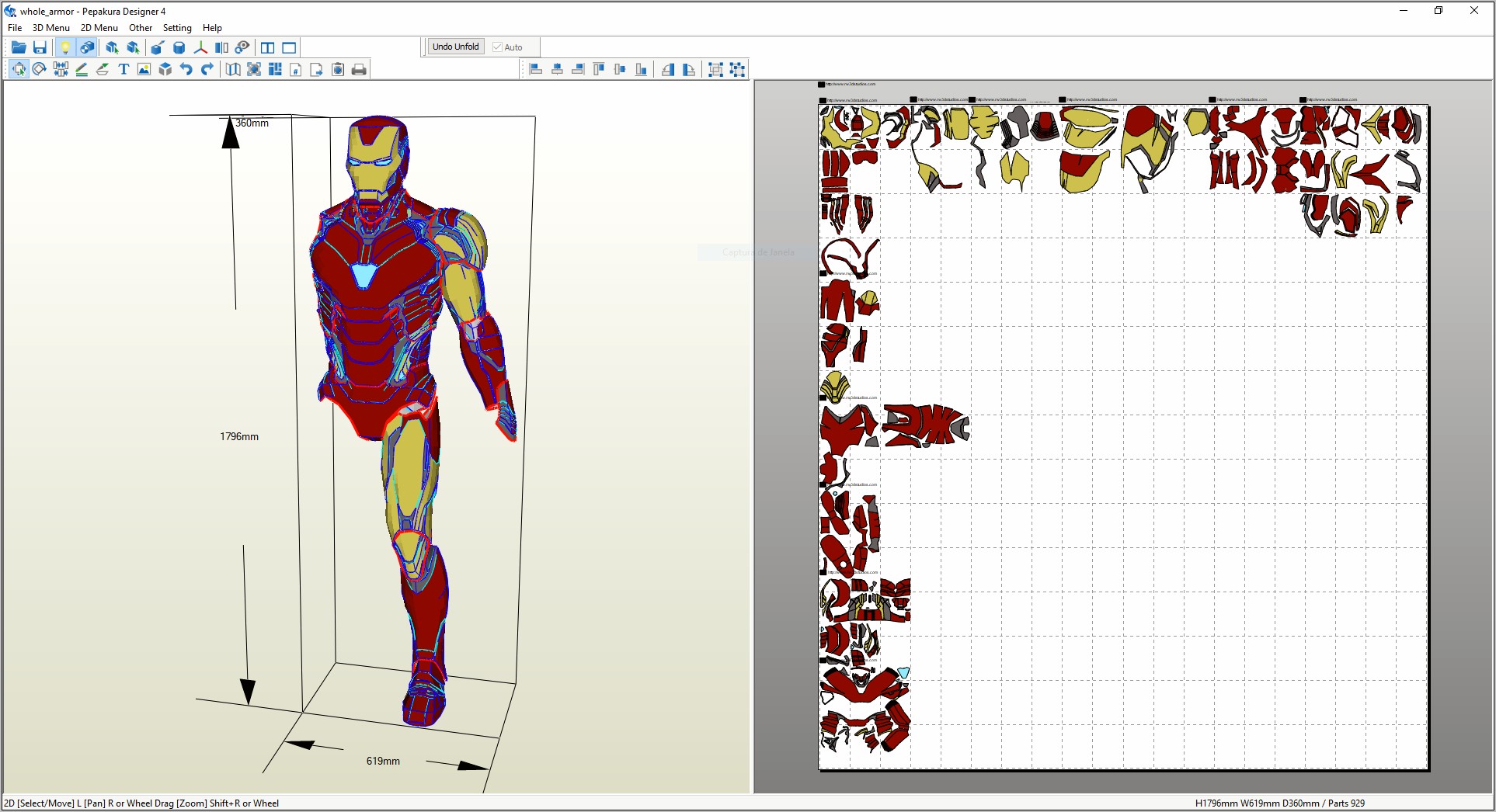The width and height of the screenshot is (1496, 812).
Task: Select the Join/Disjoin faces tool
Action: point(61,70)
